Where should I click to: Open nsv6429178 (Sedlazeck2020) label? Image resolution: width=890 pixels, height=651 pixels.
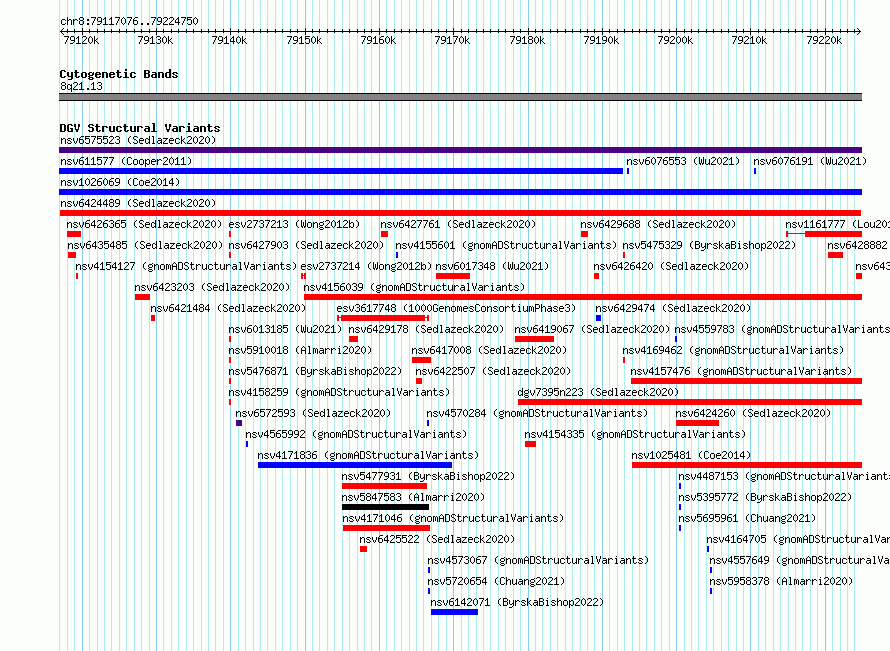pyautogui.click(x=426, y=329)
